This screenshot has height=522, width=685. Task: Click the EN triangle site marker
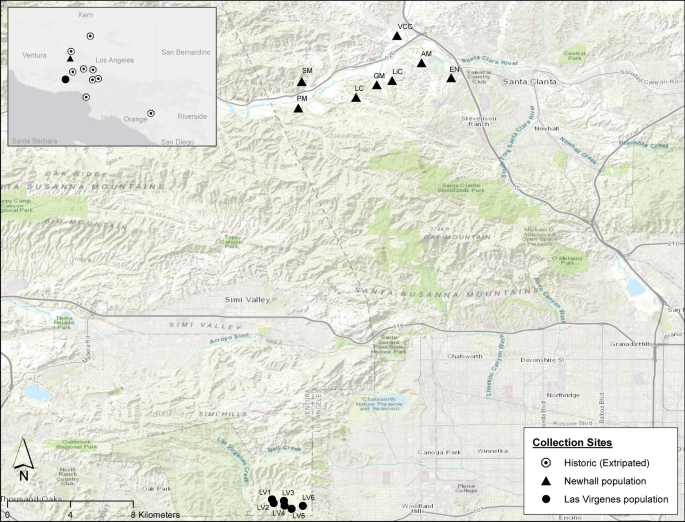point(451,78)
